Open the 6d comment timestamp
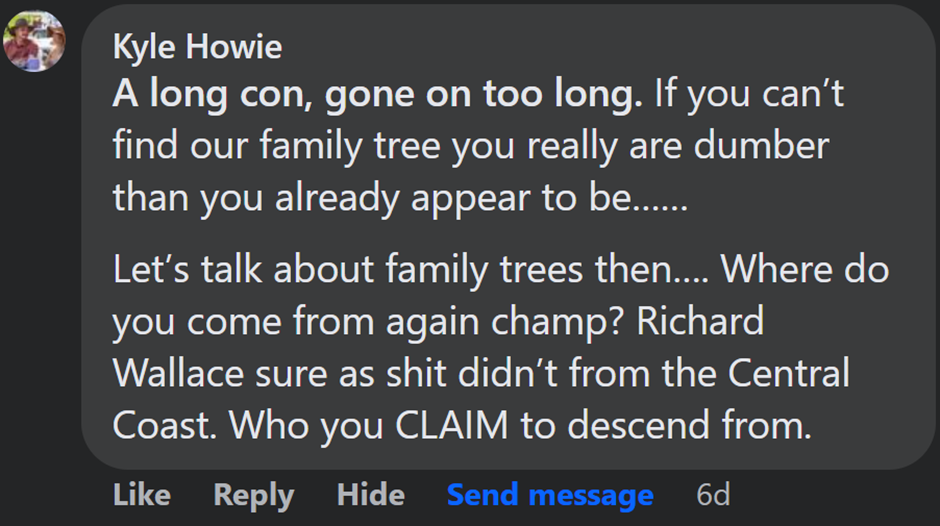This screenshot has height=526, width=940. pos(713,494)
